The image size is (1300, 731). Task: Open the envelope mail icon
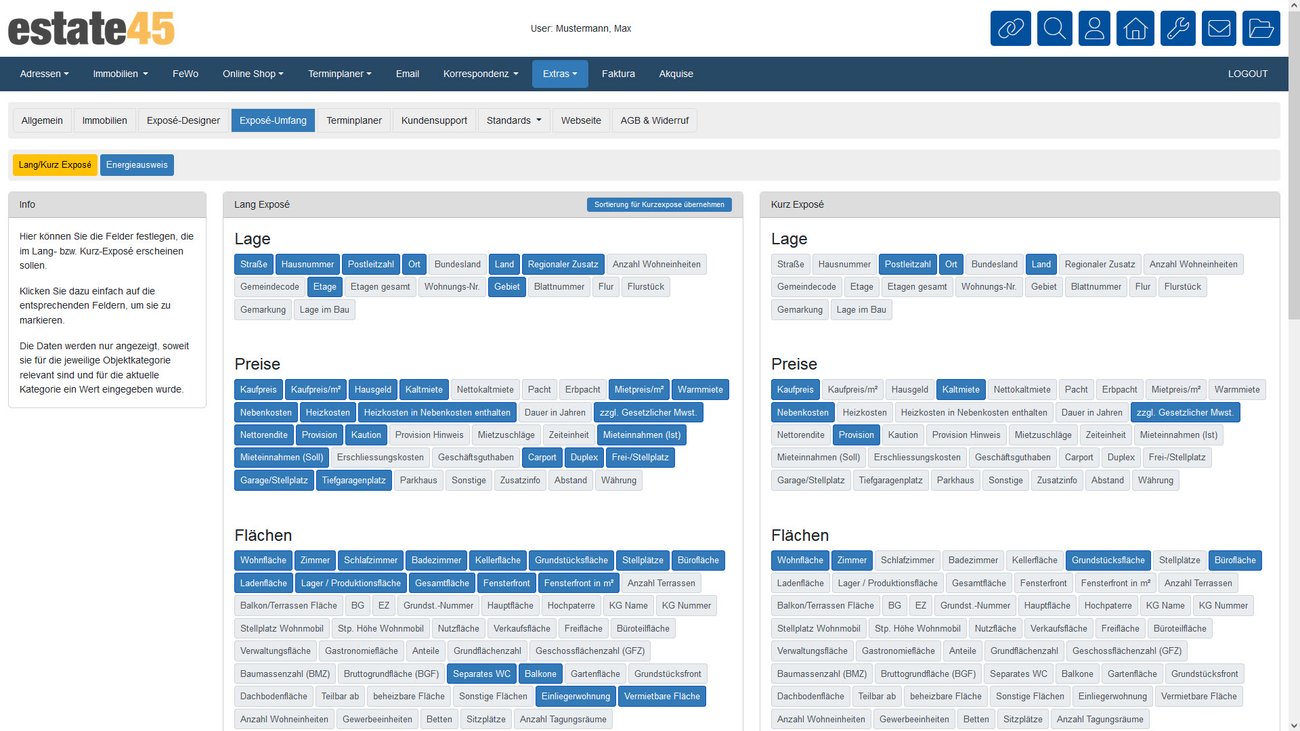tap(1219, 28)
